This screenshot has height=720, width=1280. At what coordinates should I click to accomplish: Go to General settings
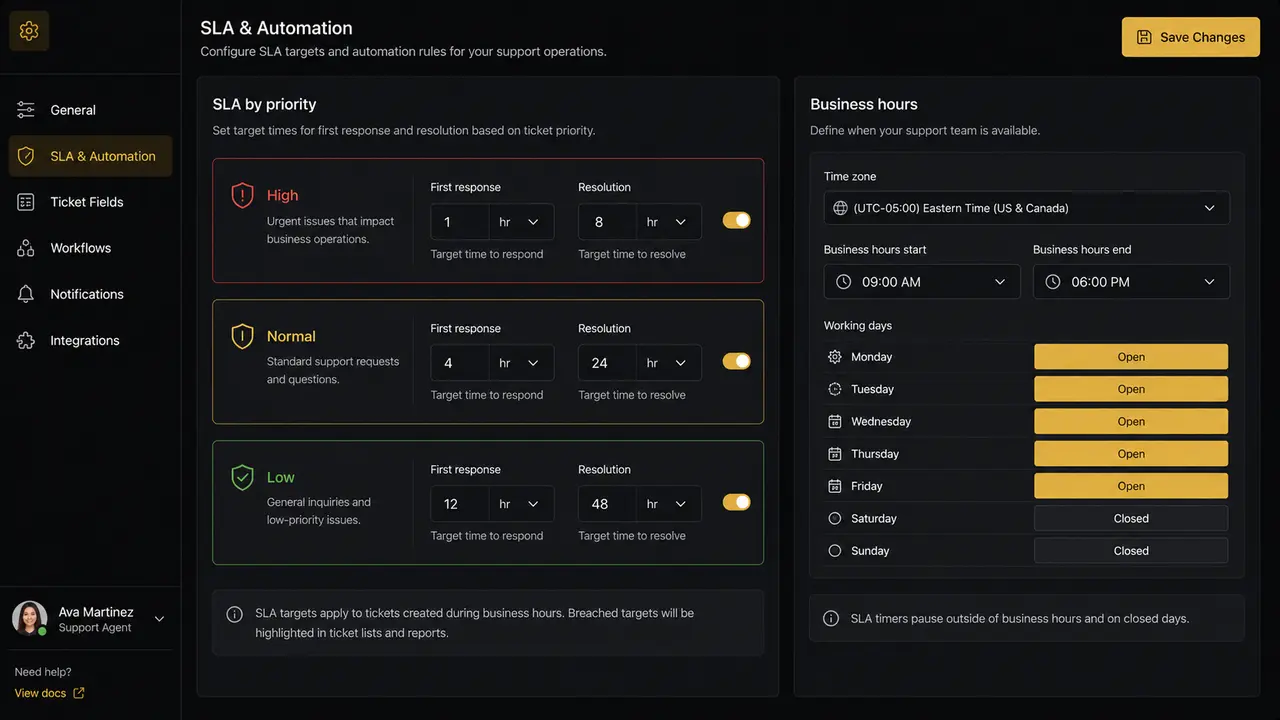point(90,110)
